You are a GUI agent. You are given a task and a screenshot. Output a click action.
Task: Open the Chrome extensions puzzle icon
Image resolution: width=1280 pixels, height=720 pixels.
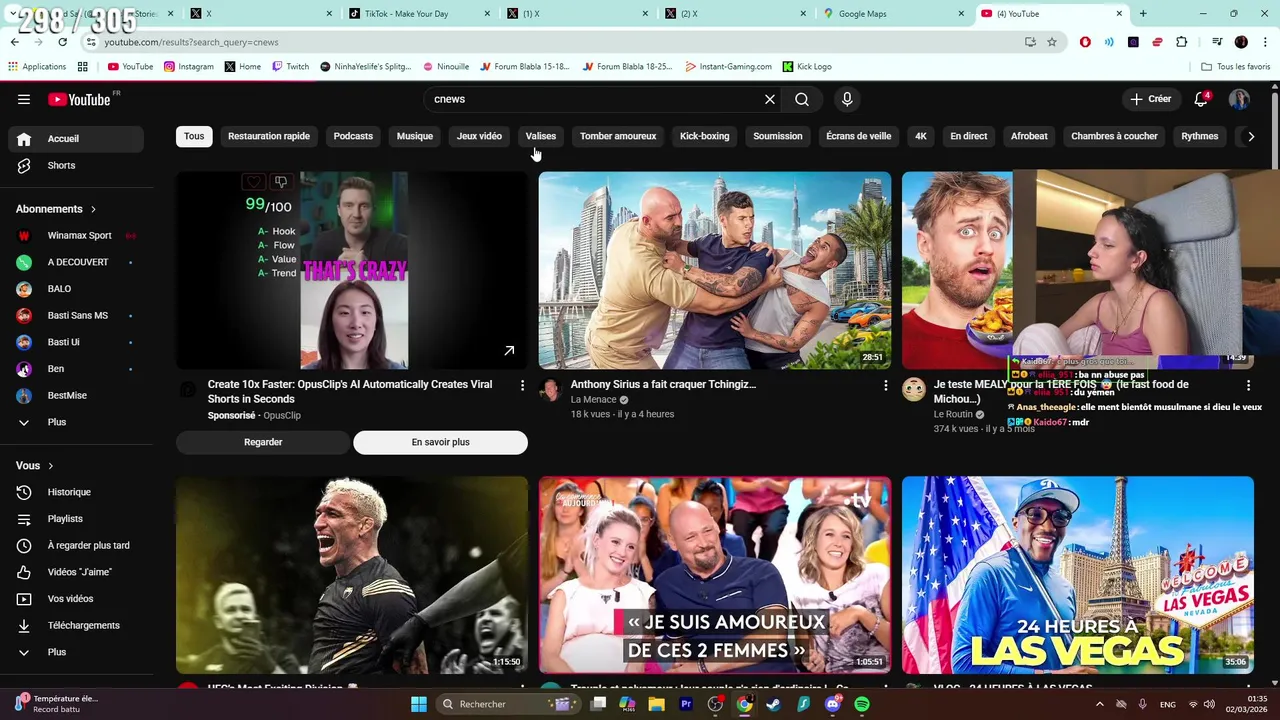pos(1182,42)
